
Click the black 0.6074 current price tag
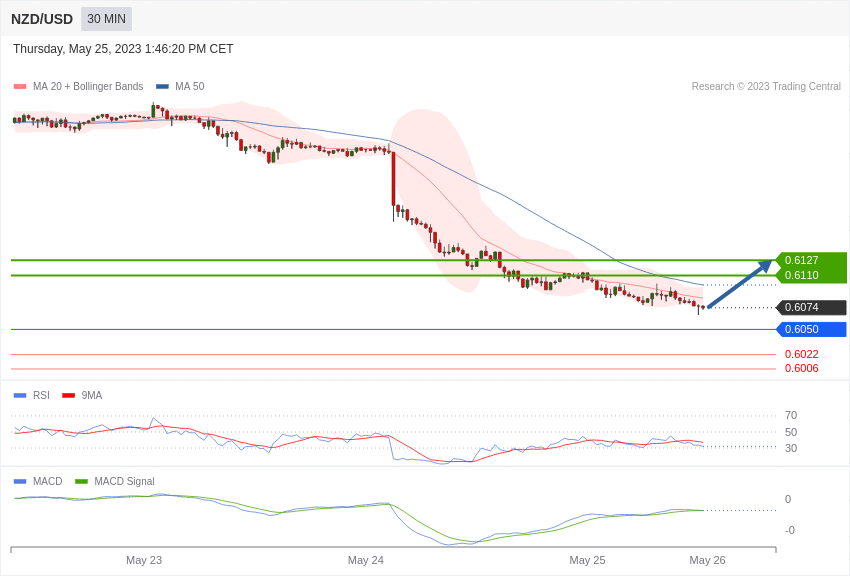pos(811,308)
